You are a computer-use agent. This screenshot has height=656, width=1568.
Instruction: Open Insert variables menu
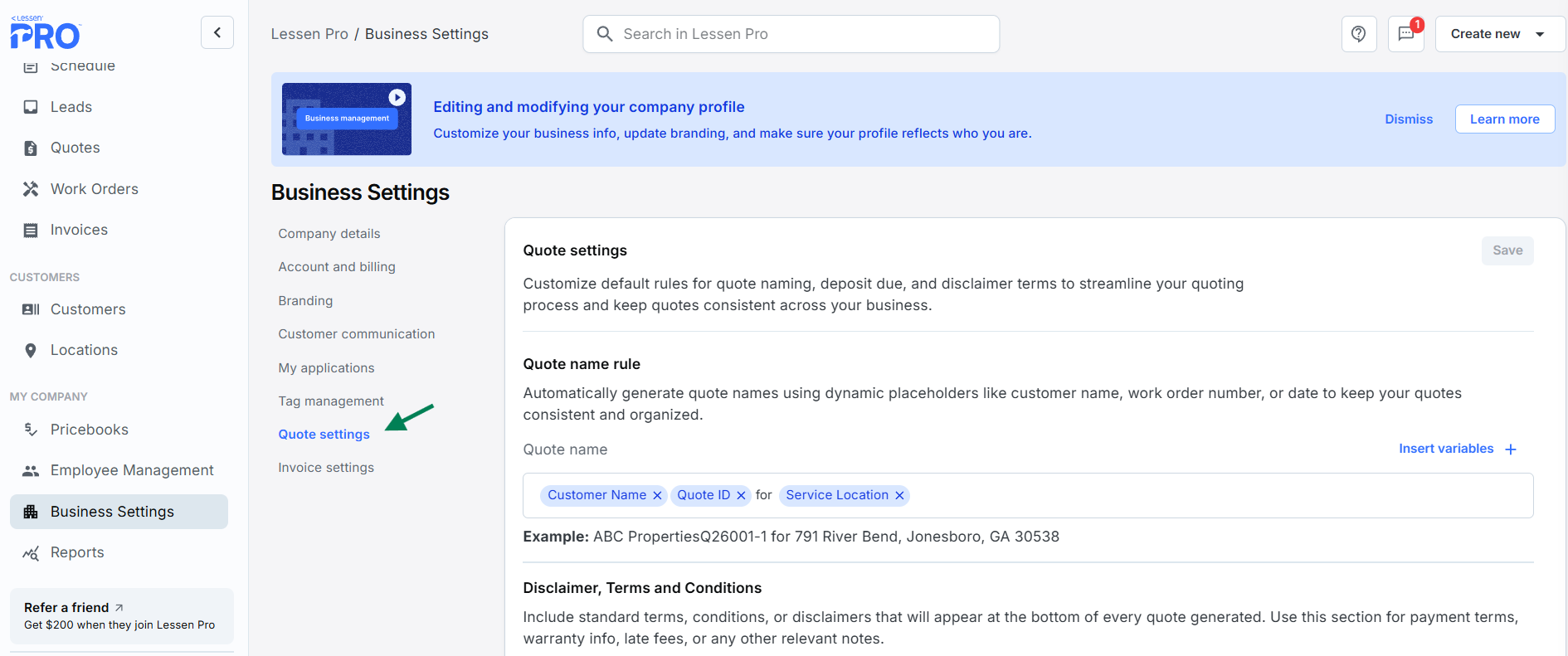pyautogui.click(x=1457, y=449)
